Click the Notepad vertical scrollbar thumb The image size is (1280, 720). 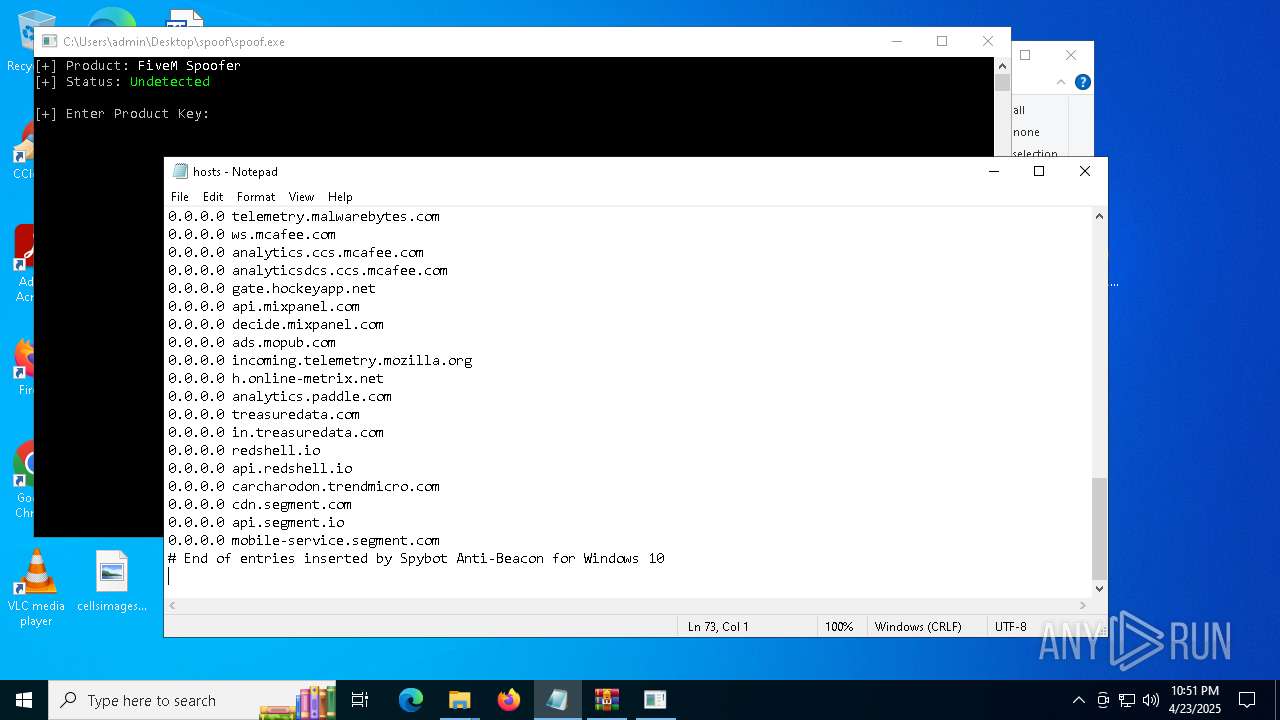point(1099,528)
